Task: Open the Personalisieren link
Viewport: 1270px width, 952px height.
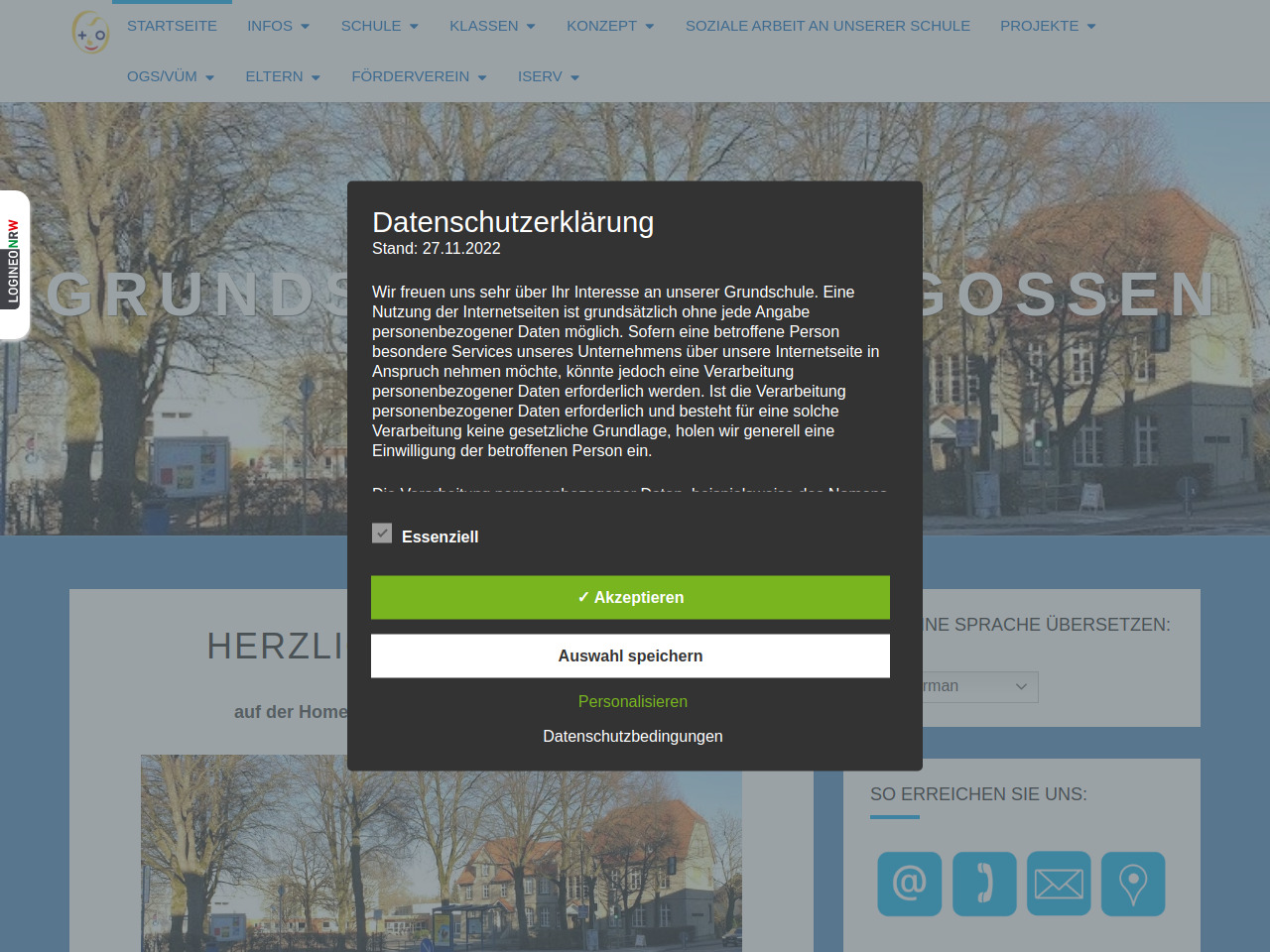Action: point(632,701)
